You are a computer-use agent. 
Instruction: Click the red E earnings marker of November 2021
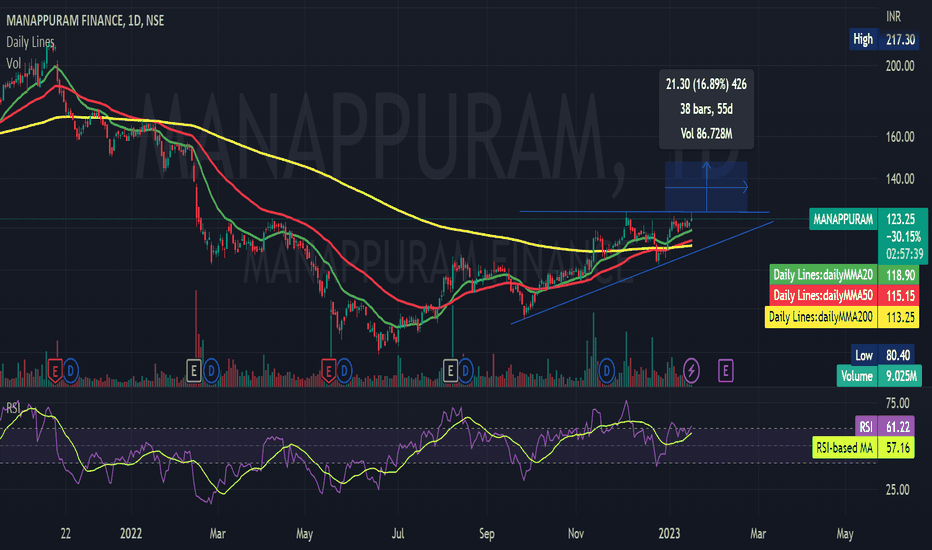(55, 372)
